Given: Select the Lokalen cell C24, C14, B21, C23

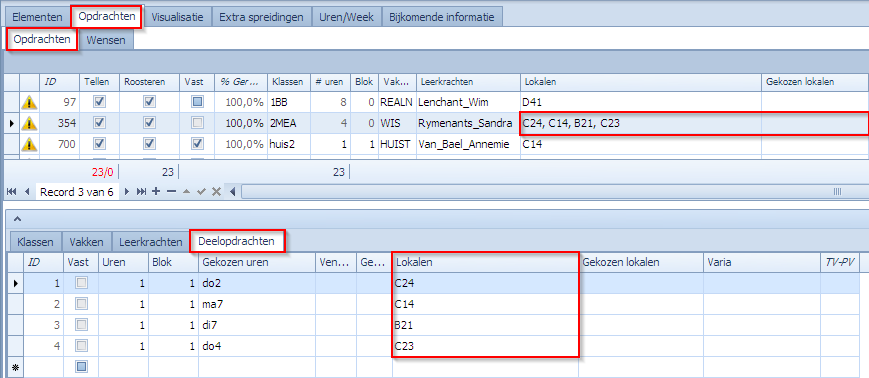Looking at the screenshot, I should [x=640, y=123].
